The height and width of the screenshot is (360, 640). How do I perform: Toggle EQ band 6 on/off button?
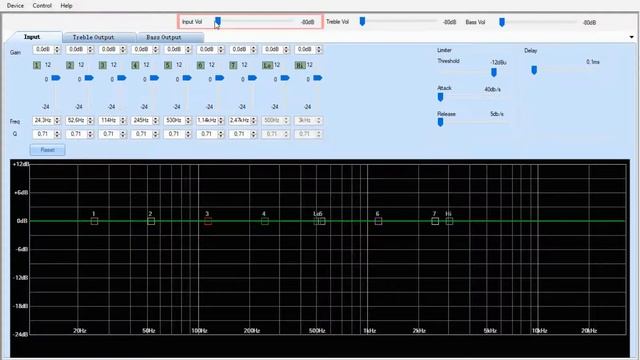(x=200, y=65)
